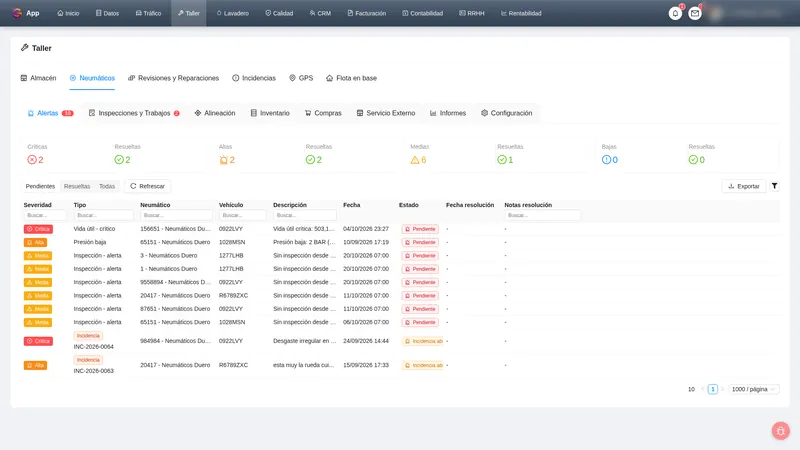Viewport: 800px width, 450px height.
Task: Click the App logo icon
Action: point(17,13)
